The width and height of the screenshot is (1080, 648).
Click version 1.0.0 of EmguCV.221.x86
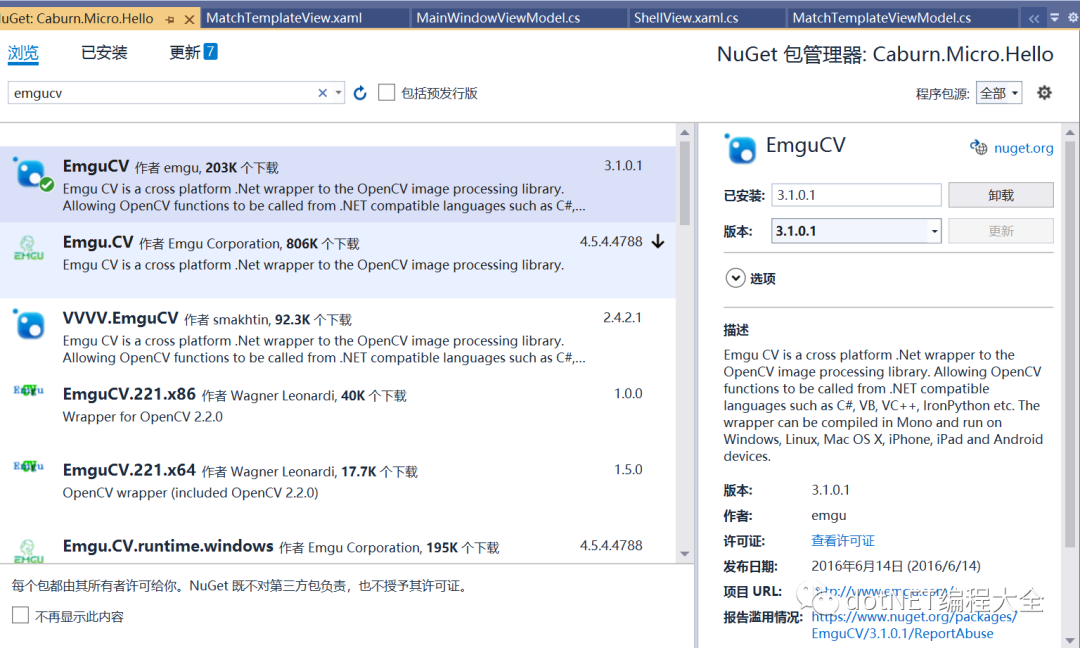628,393
